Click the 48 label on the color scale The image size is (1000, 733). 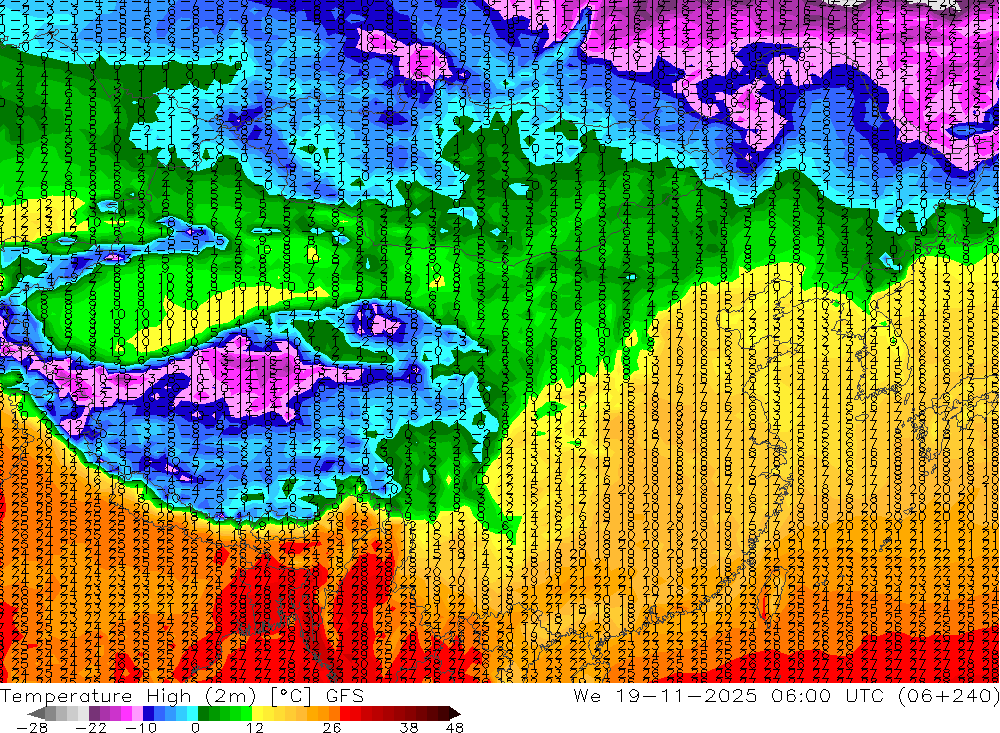(x=454, y=728)
